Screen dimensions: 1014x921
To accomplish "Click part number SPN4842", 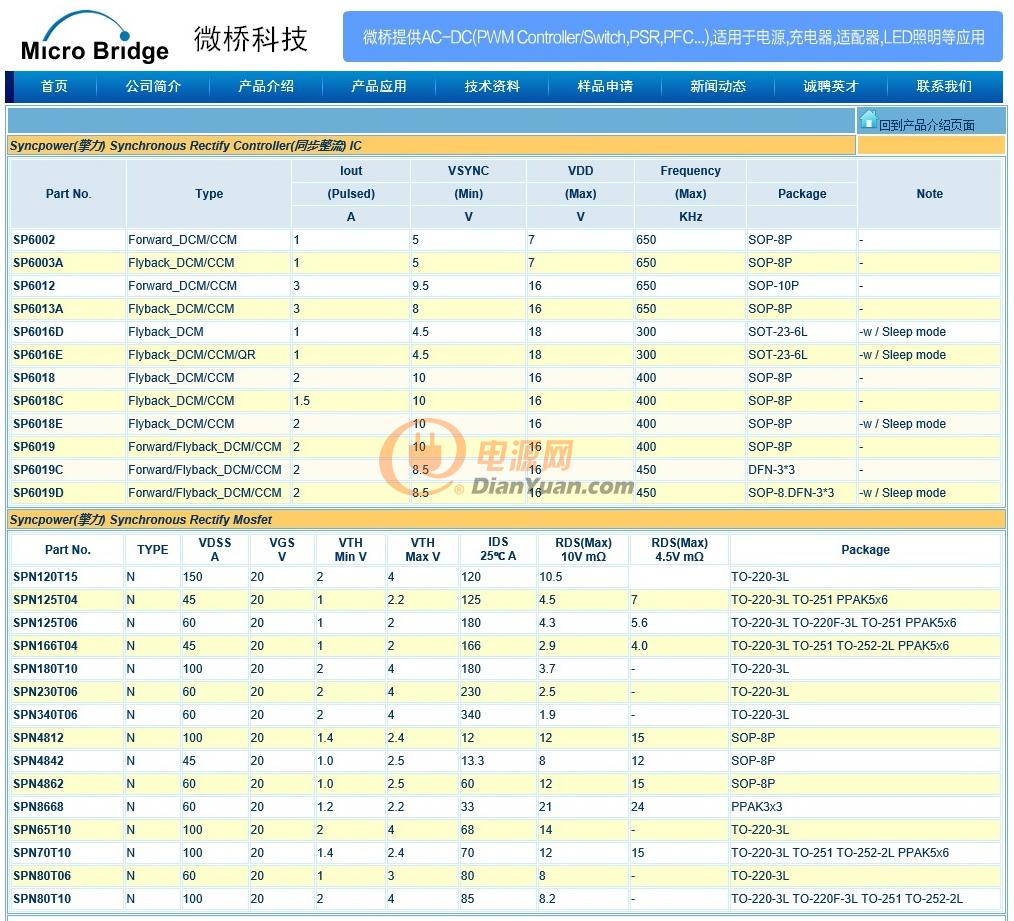I will tap(38, 761).
